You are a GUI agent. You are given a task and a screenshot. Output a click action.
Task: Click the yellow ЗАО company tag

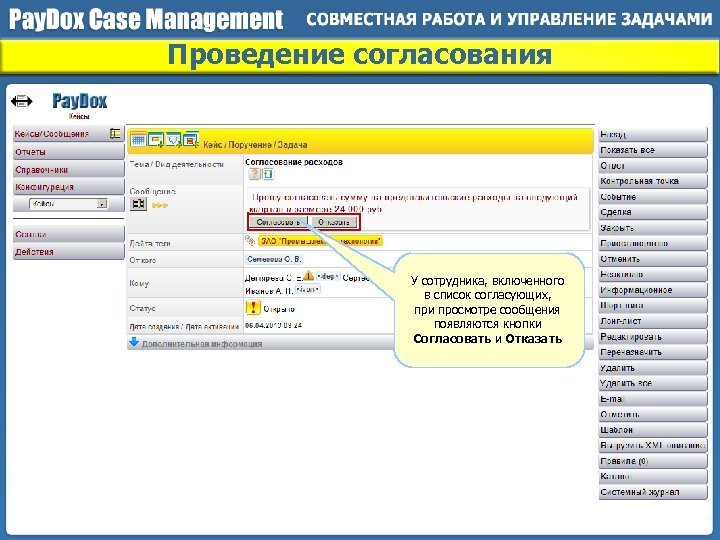pos(320,241)
